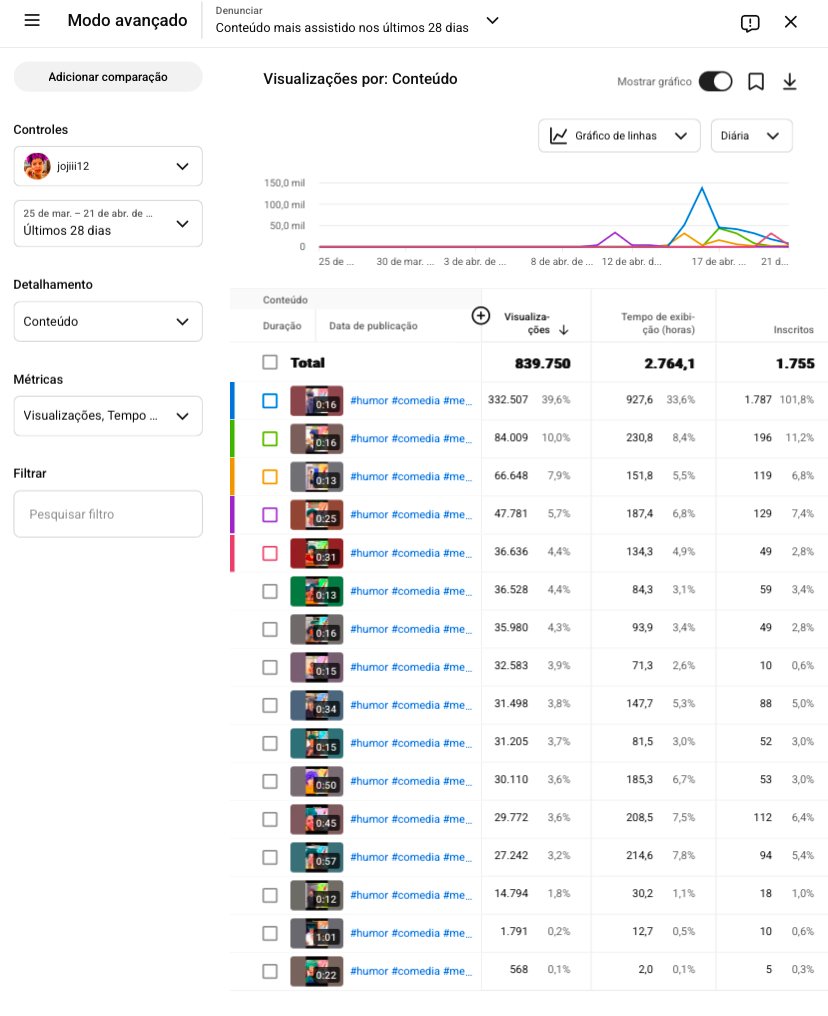This screenshot has width=828, height=1016.
Task: Click the jojiii12 channel avatar
Action: pos(37,166)
